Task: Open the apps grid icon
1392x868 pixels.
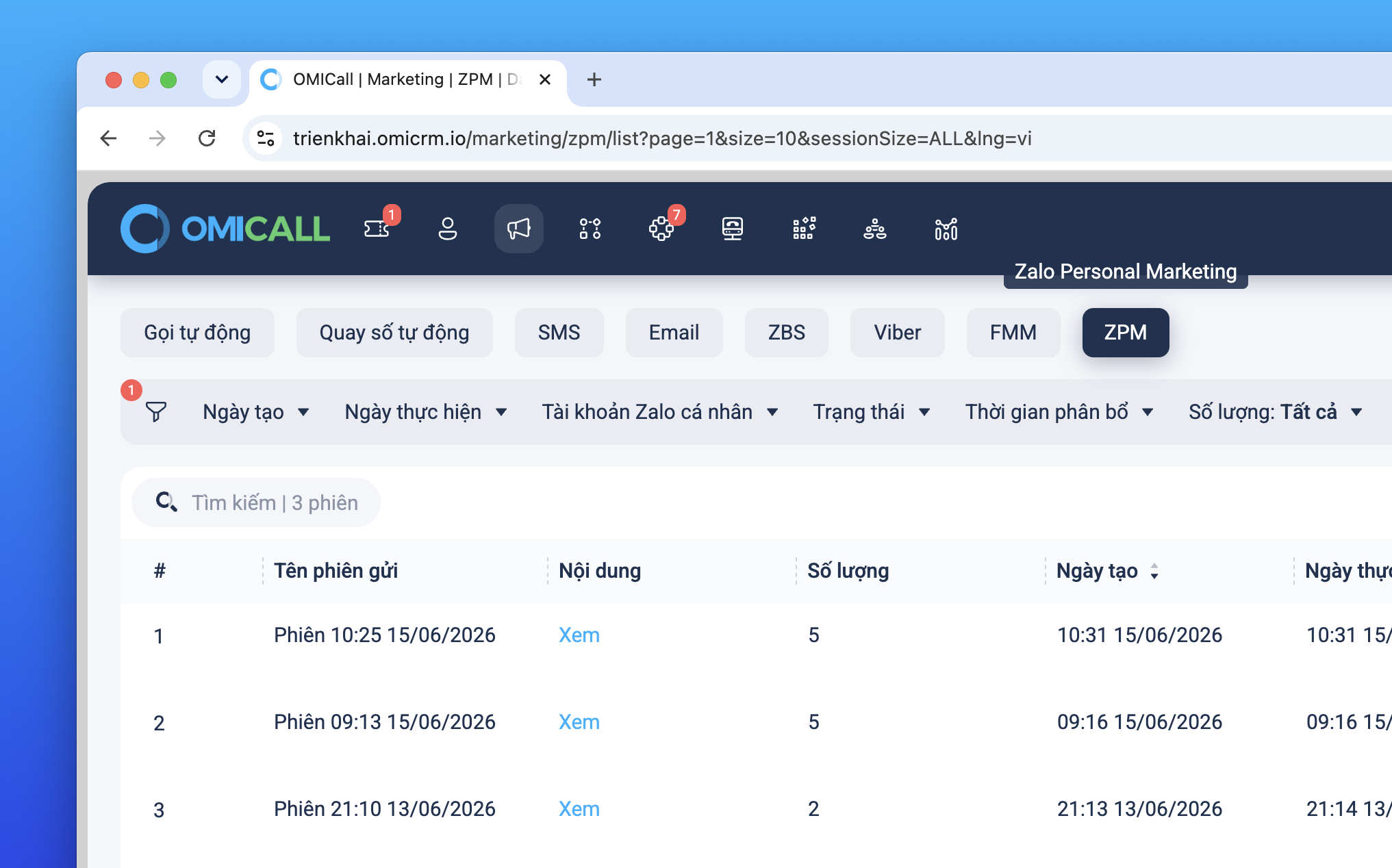Action: pos(804,229)
